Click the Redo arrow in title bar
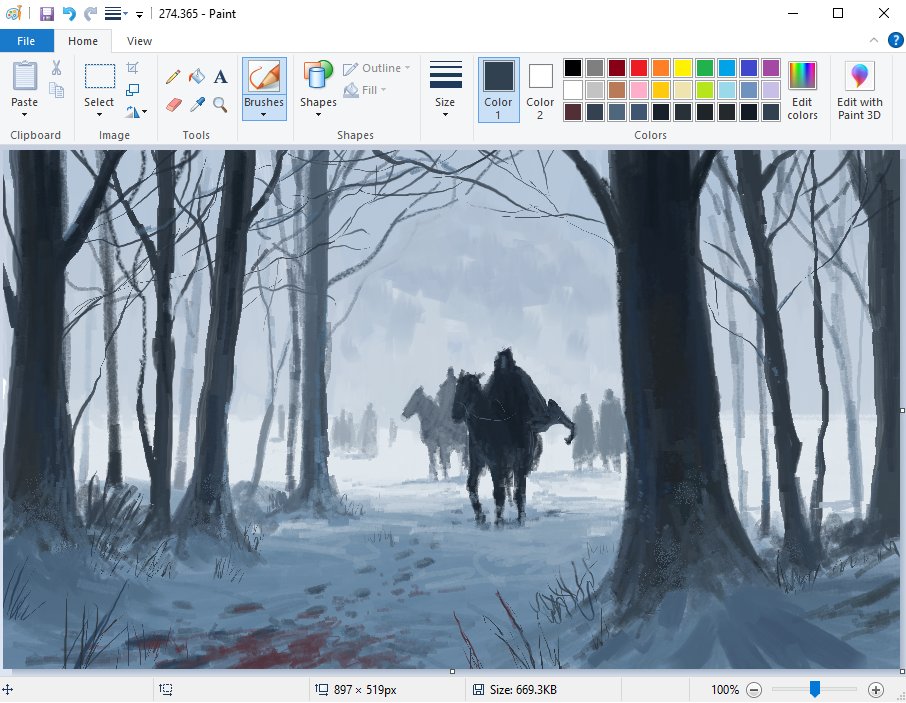The height and width of the screenshot is (703, 906). click(90, 13)
